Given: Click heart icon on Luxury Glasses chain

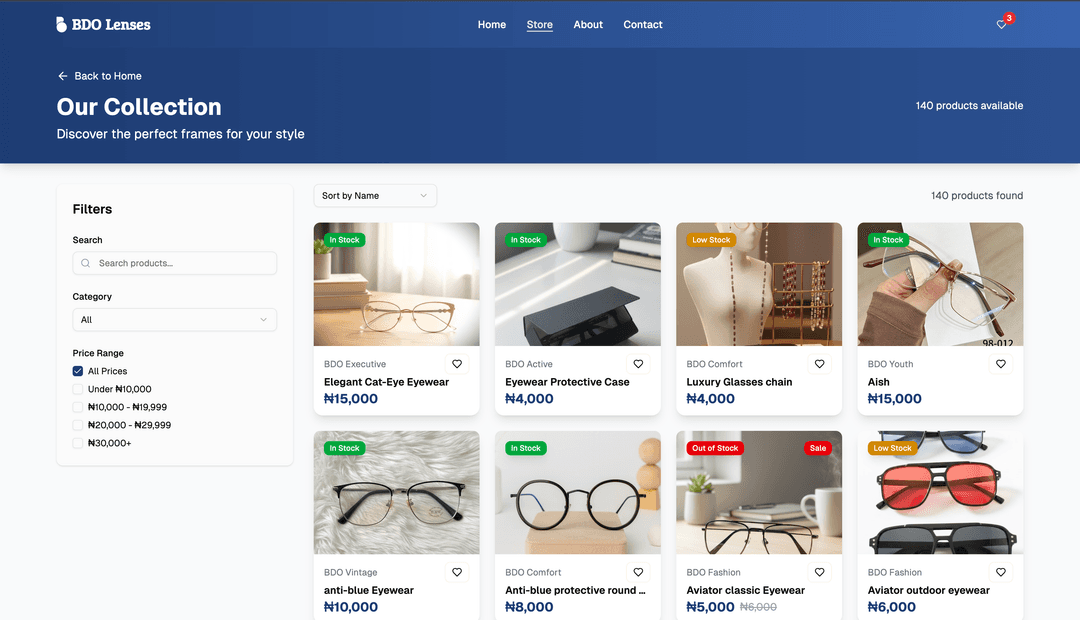Looking at the screenshot, I should click(819, 364).
